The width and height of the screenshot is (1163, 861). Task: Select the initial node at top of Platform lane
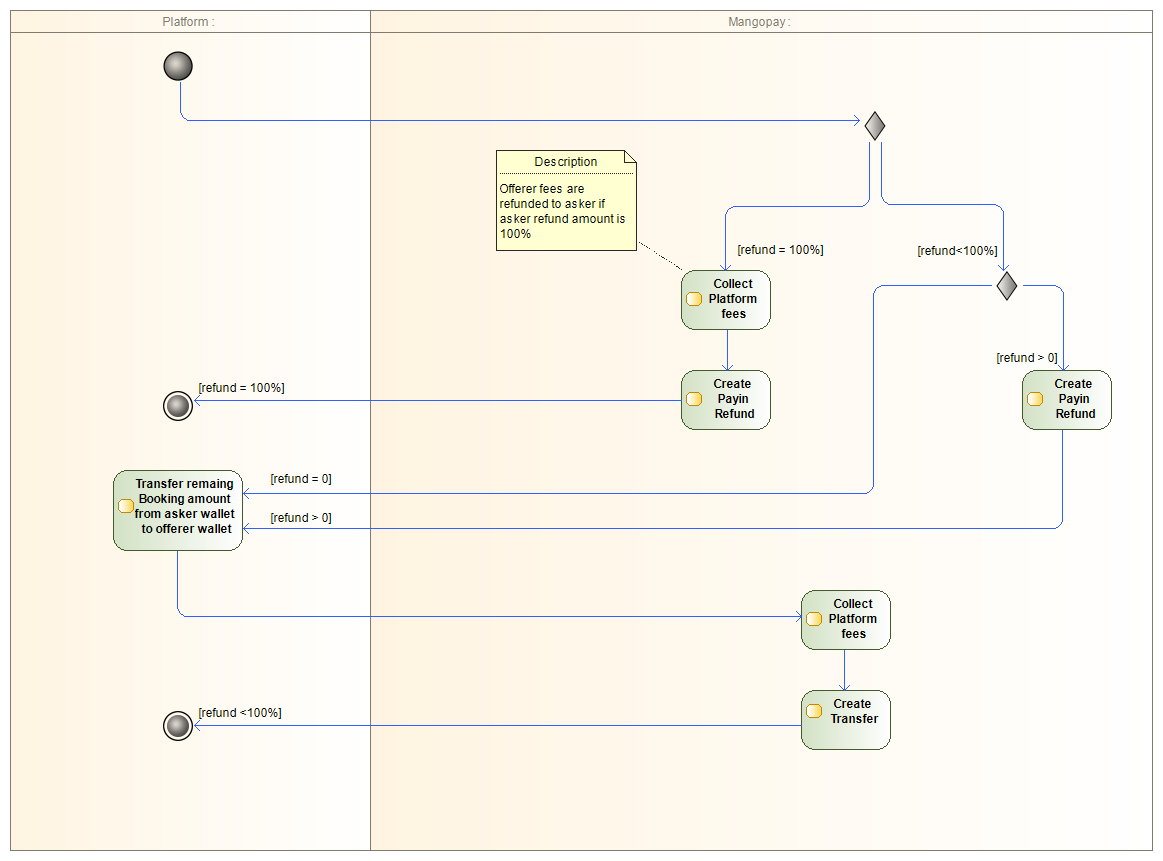click(x=177, y=66)
